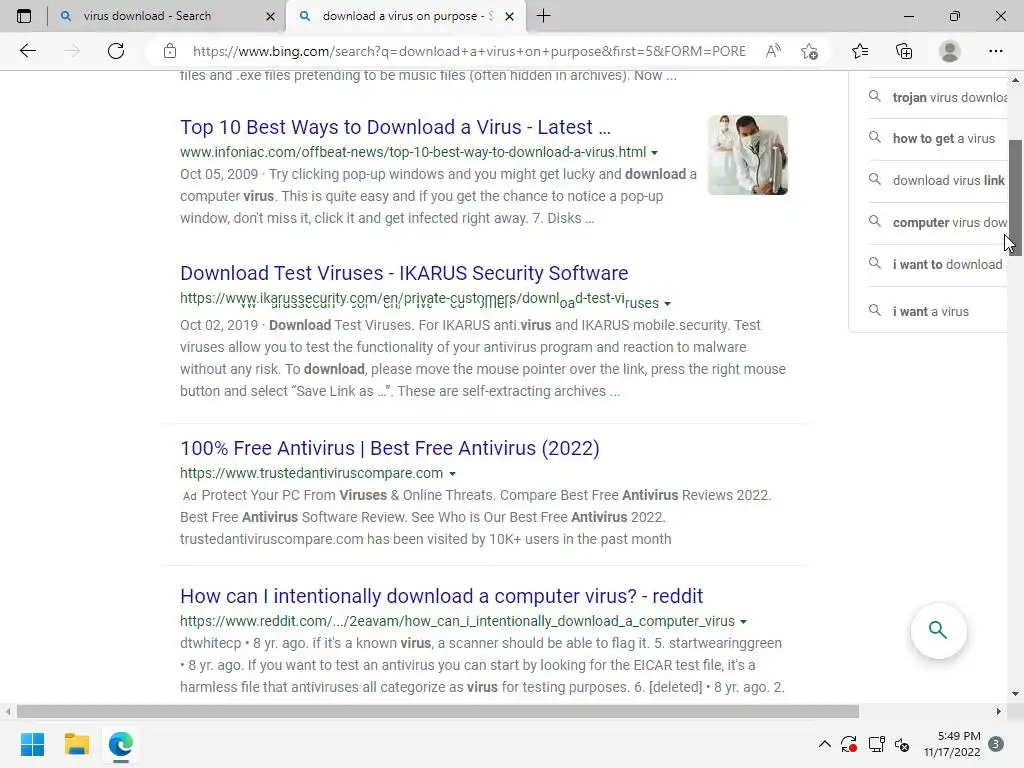Viewport: 1024px width, 768px height.
Task: Click the floating search button
Action: point(938,630)
